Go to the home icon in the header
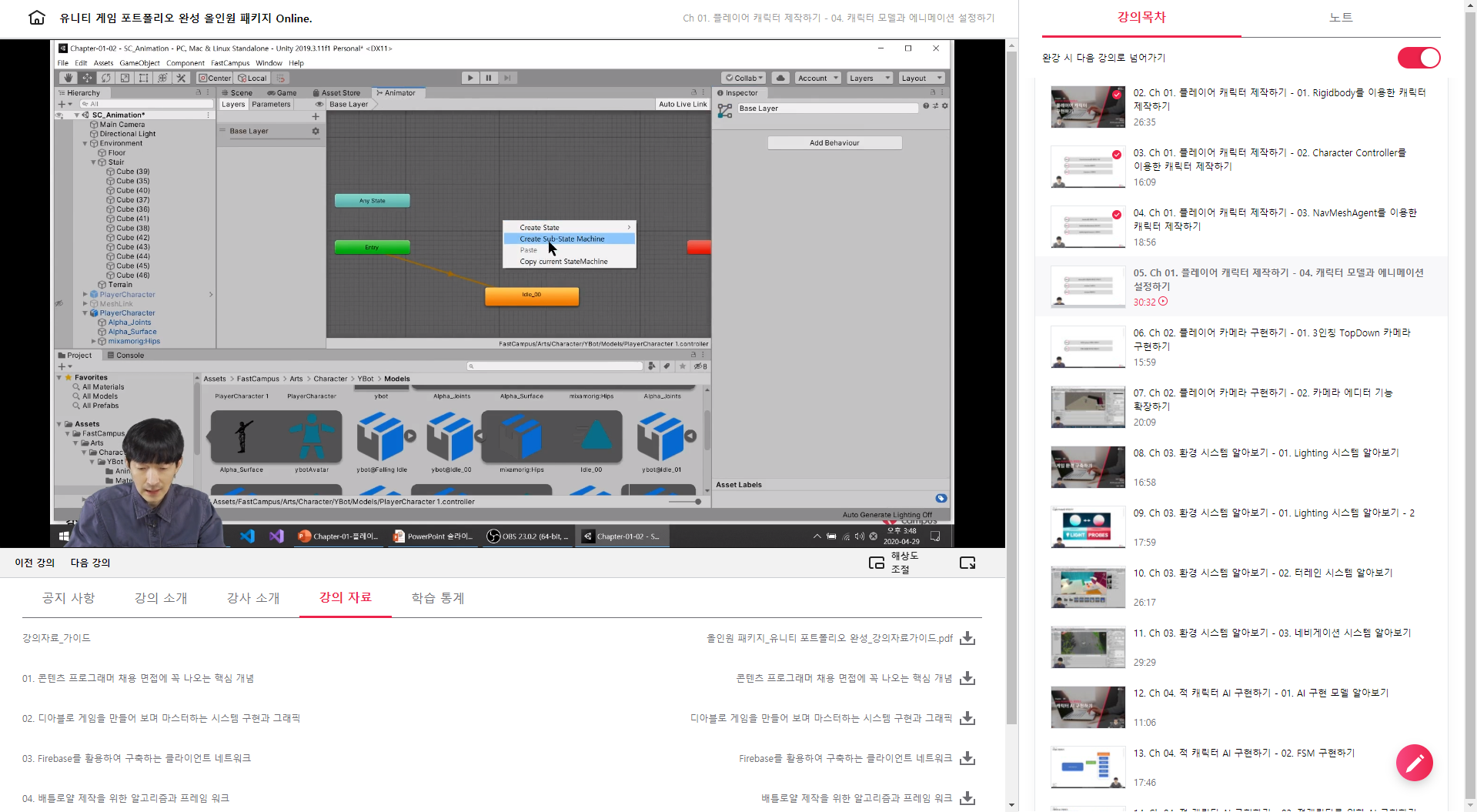The height and width of the screenshot is (812, 1477). (x=36, y=18)
